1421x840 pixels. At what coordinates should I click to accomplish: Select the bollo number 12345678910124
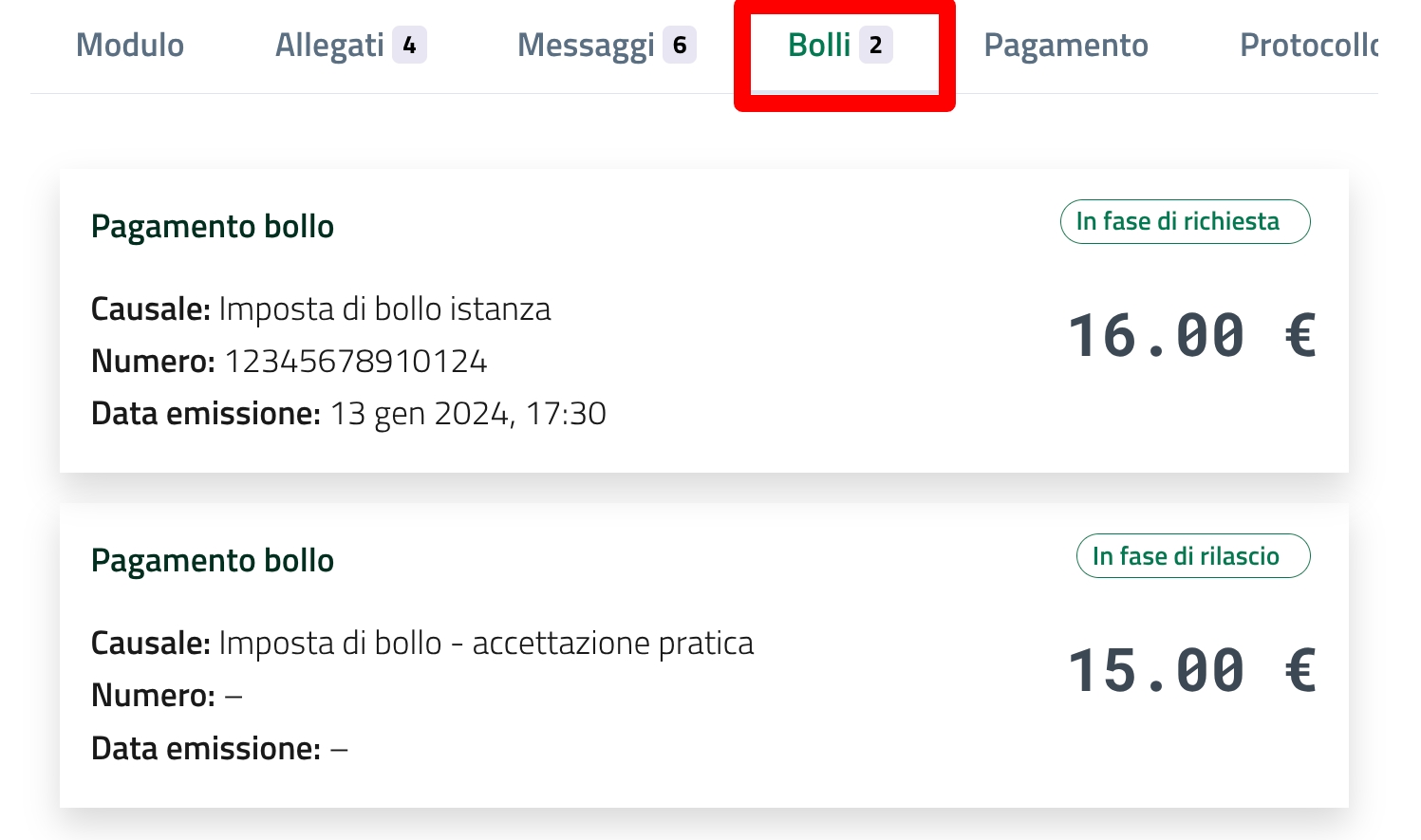click(356, 362)
